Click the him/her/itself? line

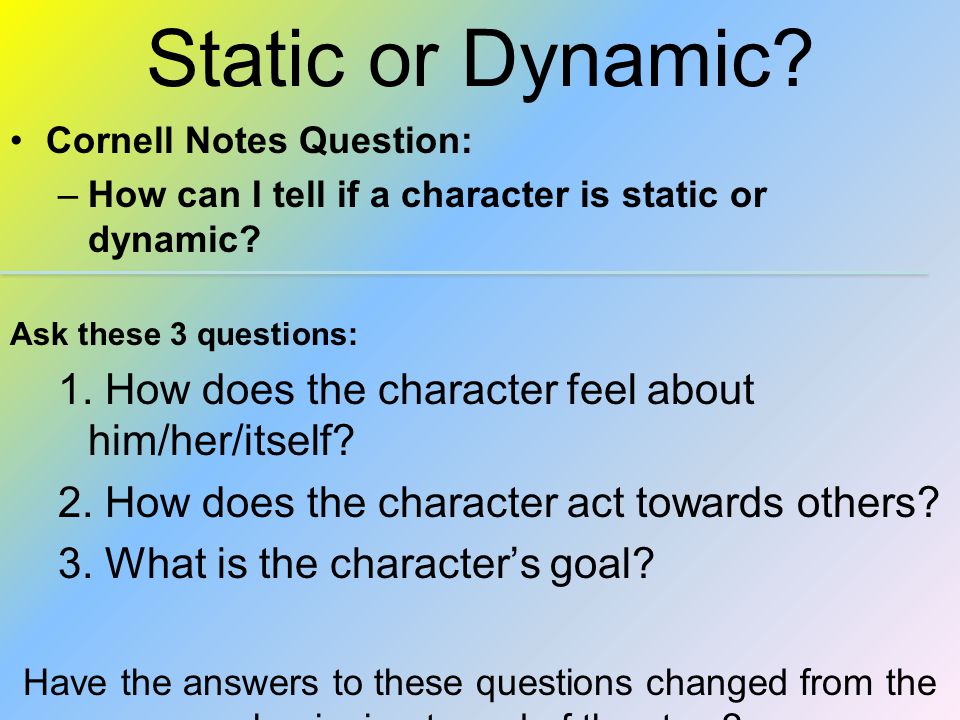[x=221, y=440]
